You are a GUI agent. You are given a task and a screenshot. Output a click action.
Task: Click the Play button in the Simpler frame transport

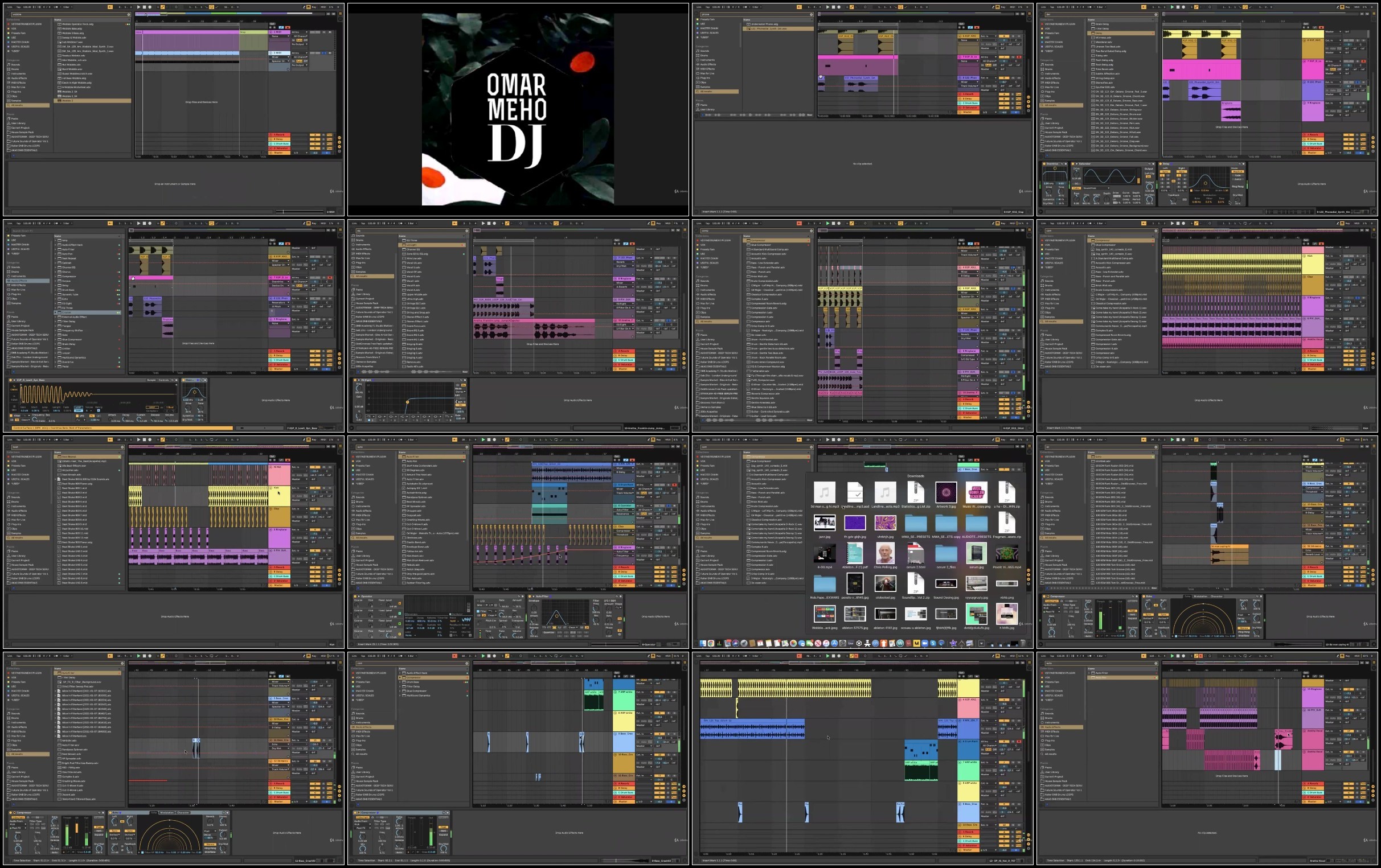click(x=140, y=223)
